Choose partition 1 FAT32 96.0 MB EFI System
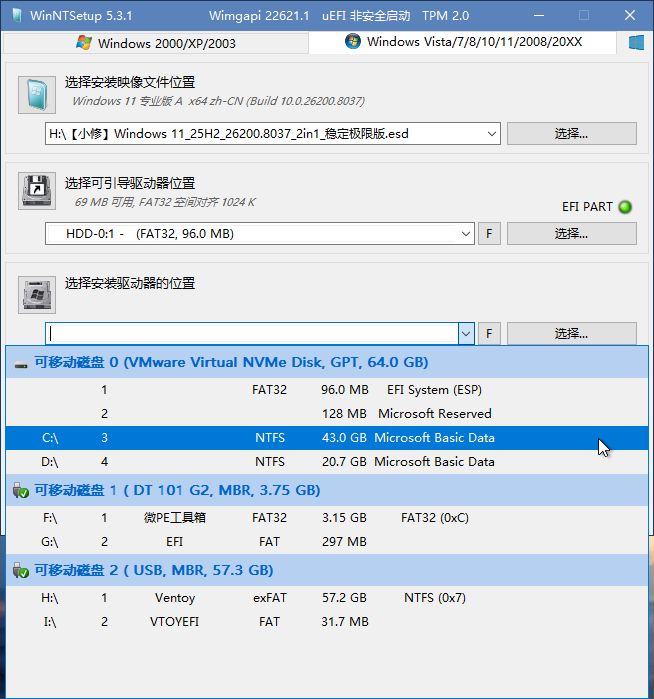Image resolution: width=654 pixels, height=699 pixels. 327,390
